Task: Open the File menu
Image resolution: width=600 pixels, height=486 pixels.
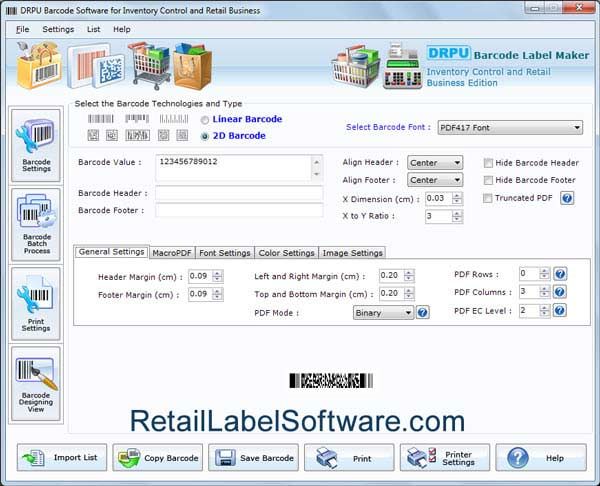Action: point(23,29)
